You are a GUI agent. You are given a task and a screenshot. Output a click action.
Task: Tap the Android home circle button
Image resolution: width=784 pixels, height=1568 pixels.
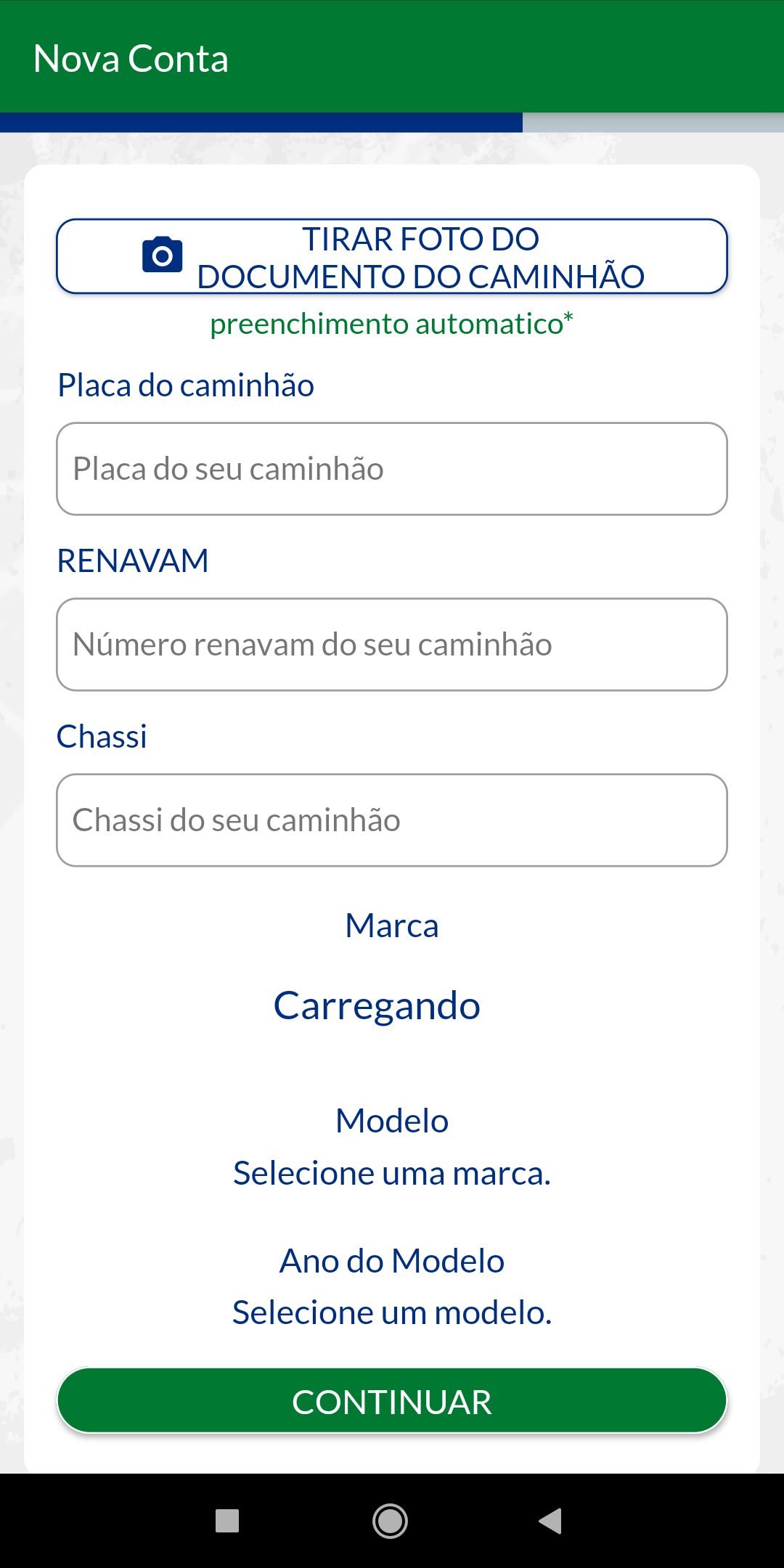tap(391, 1520)
